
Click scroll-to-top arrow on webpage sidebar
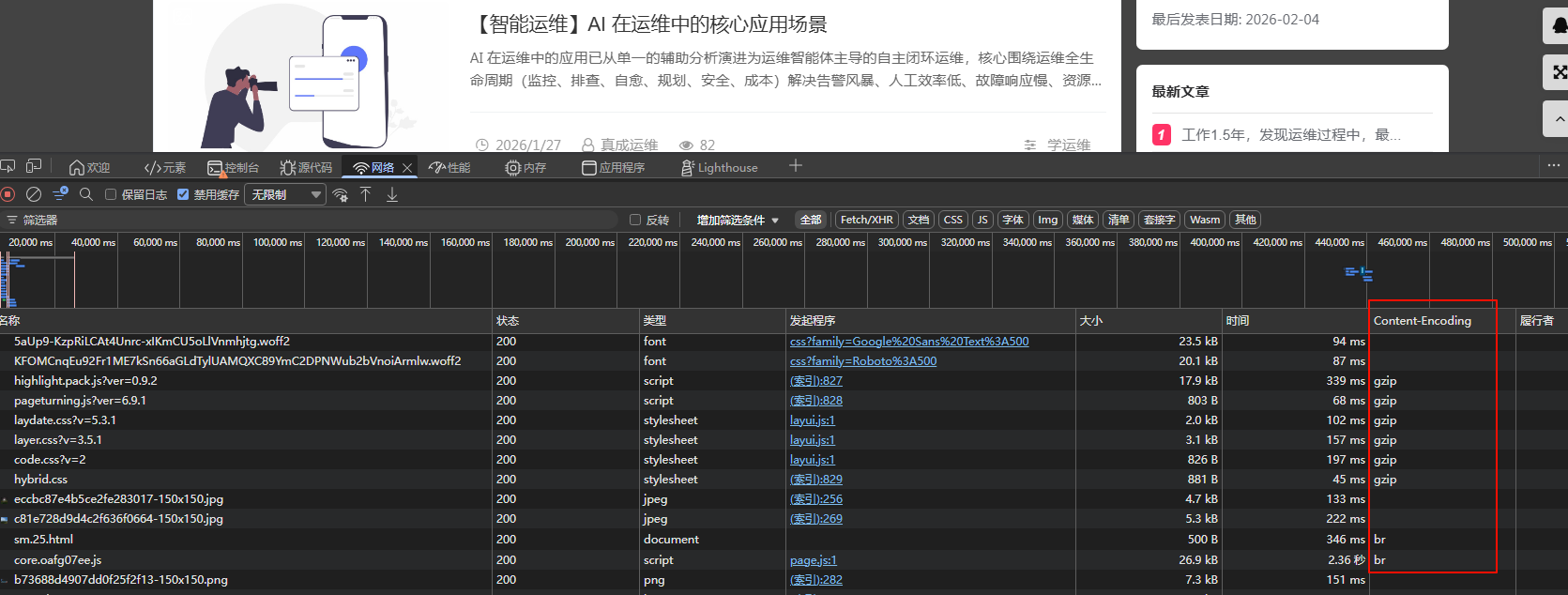[x=1557, y=119]
